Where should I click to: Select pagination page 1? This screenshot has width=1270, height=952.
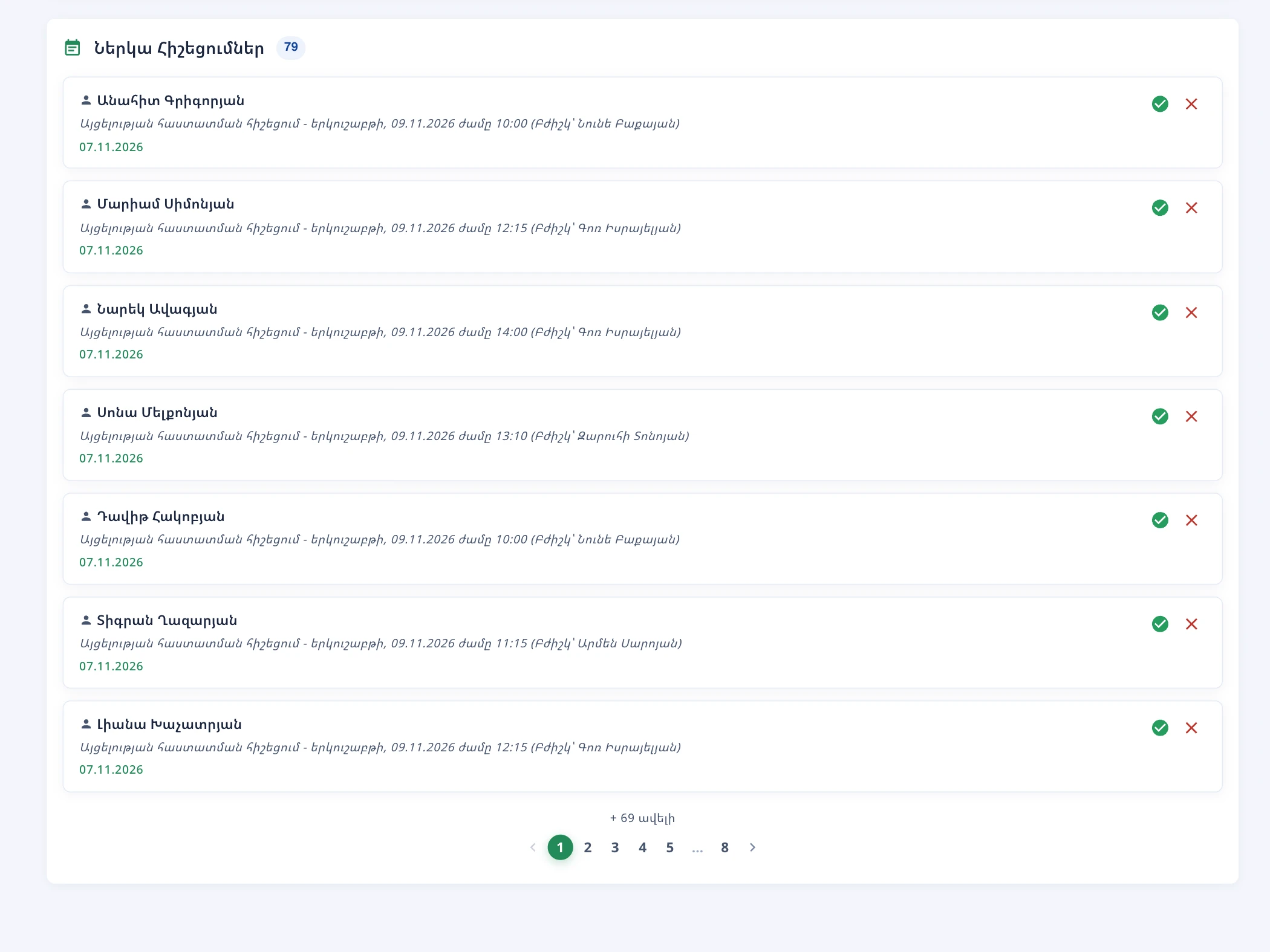click(560, 847)
